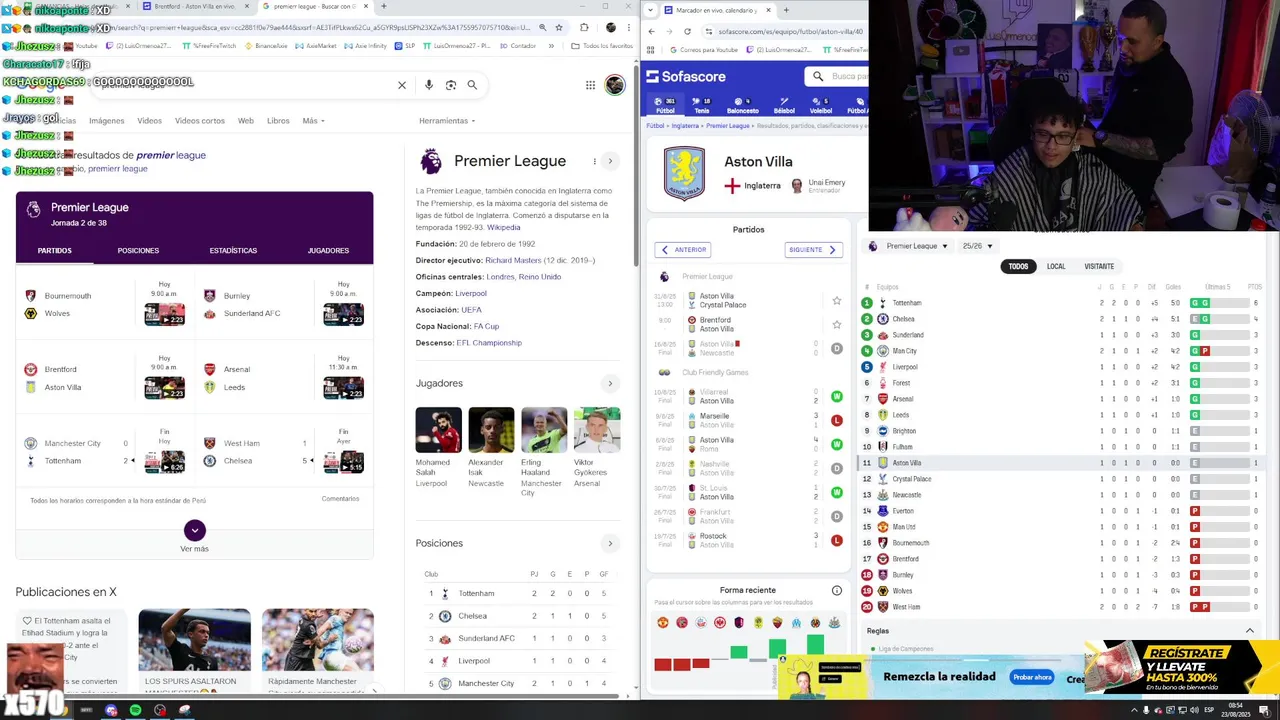1280x720 pixels.
Task: Start voice search with microphone icon
Action: 429,85
